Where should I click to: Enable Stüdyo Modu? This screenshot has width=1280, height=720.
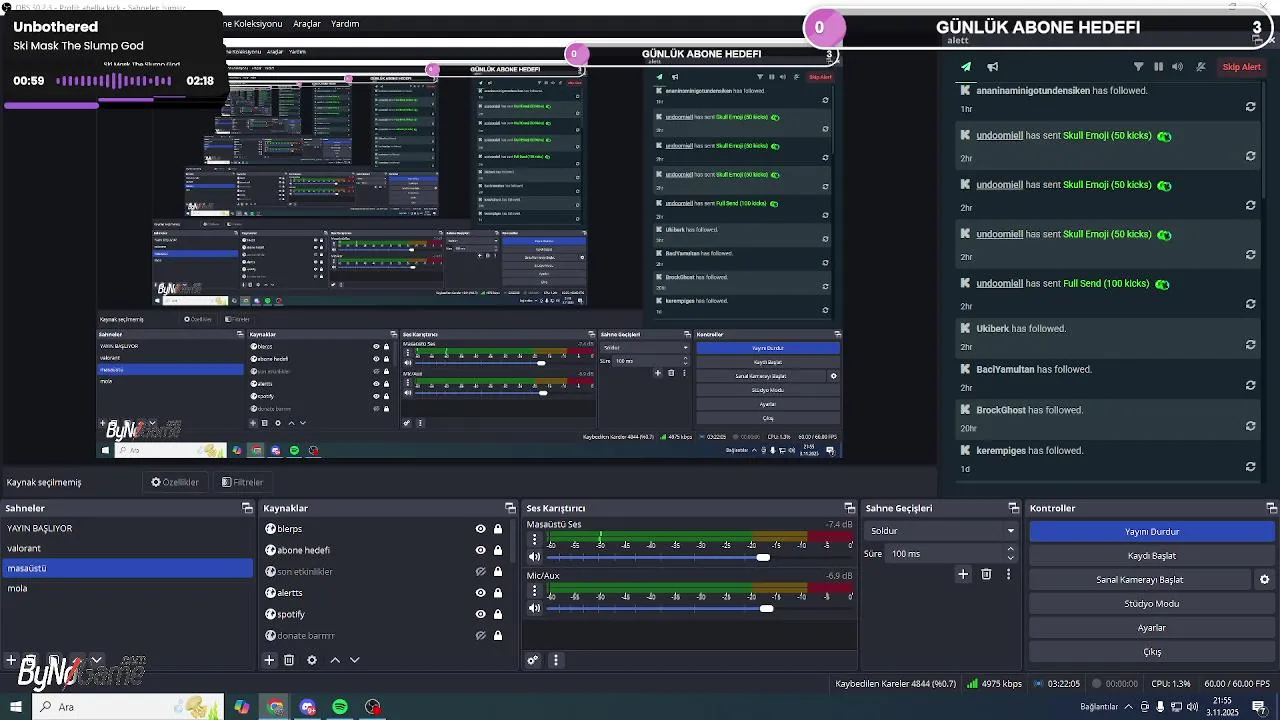[x=1152, y=604]
